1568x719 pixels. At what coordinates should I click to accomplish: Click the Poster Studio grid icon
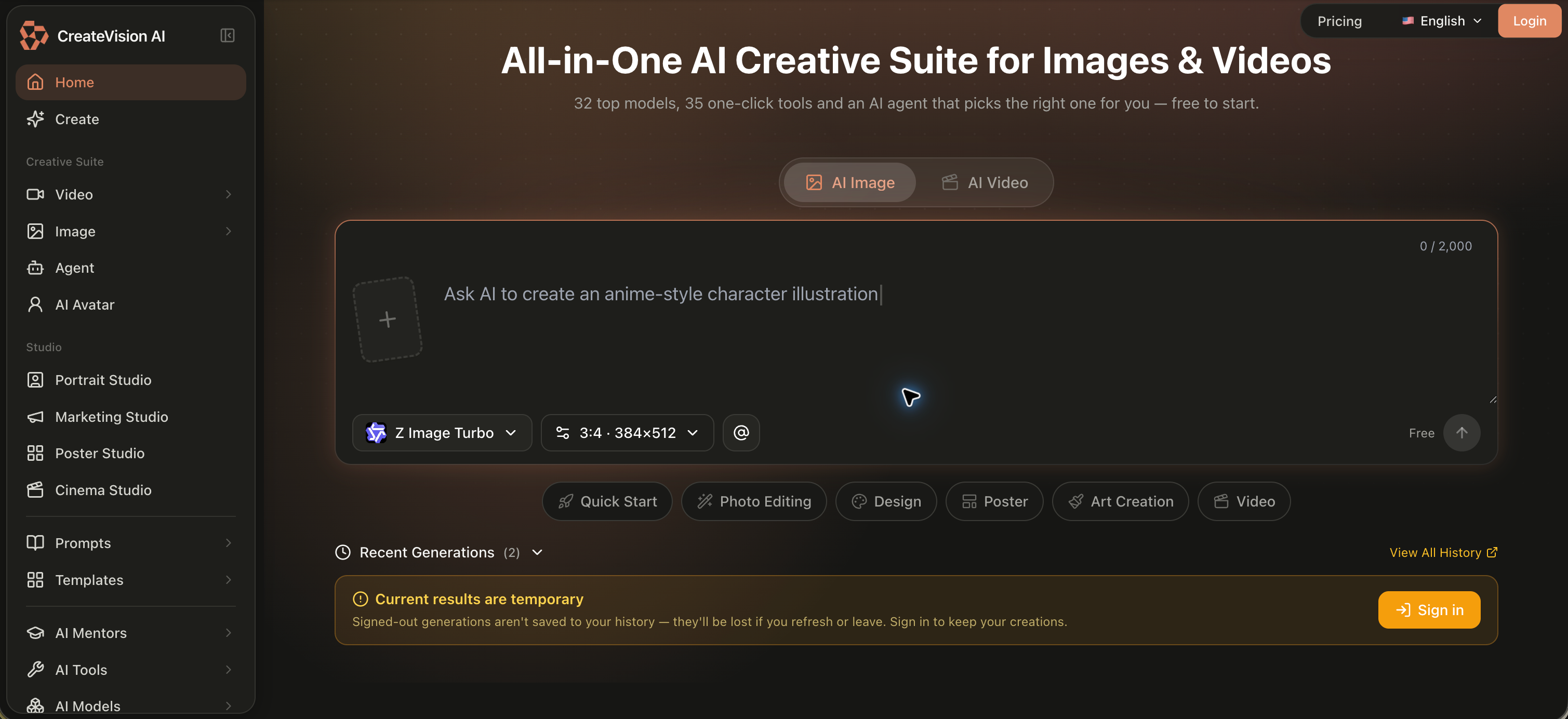click(x=35, y=453)
